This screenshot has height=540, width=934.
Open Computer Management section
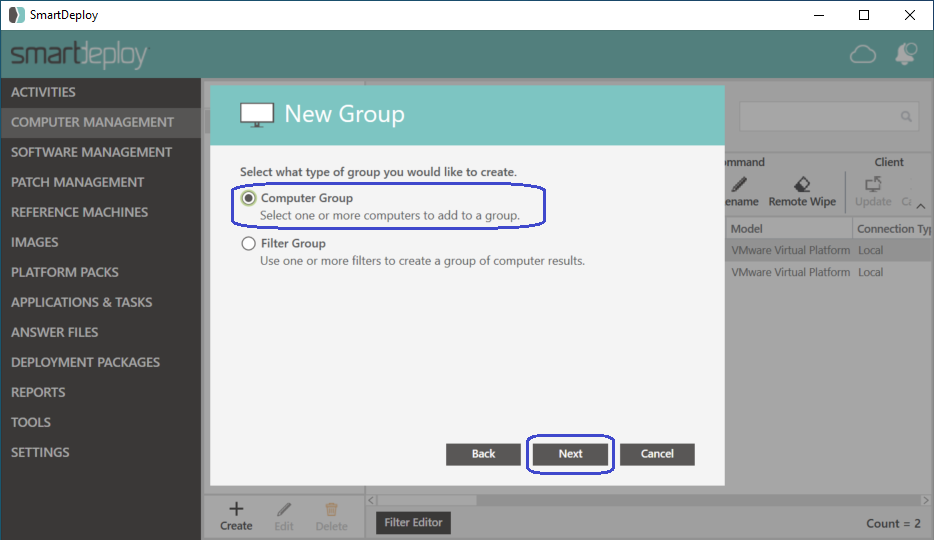coord(101,123)
